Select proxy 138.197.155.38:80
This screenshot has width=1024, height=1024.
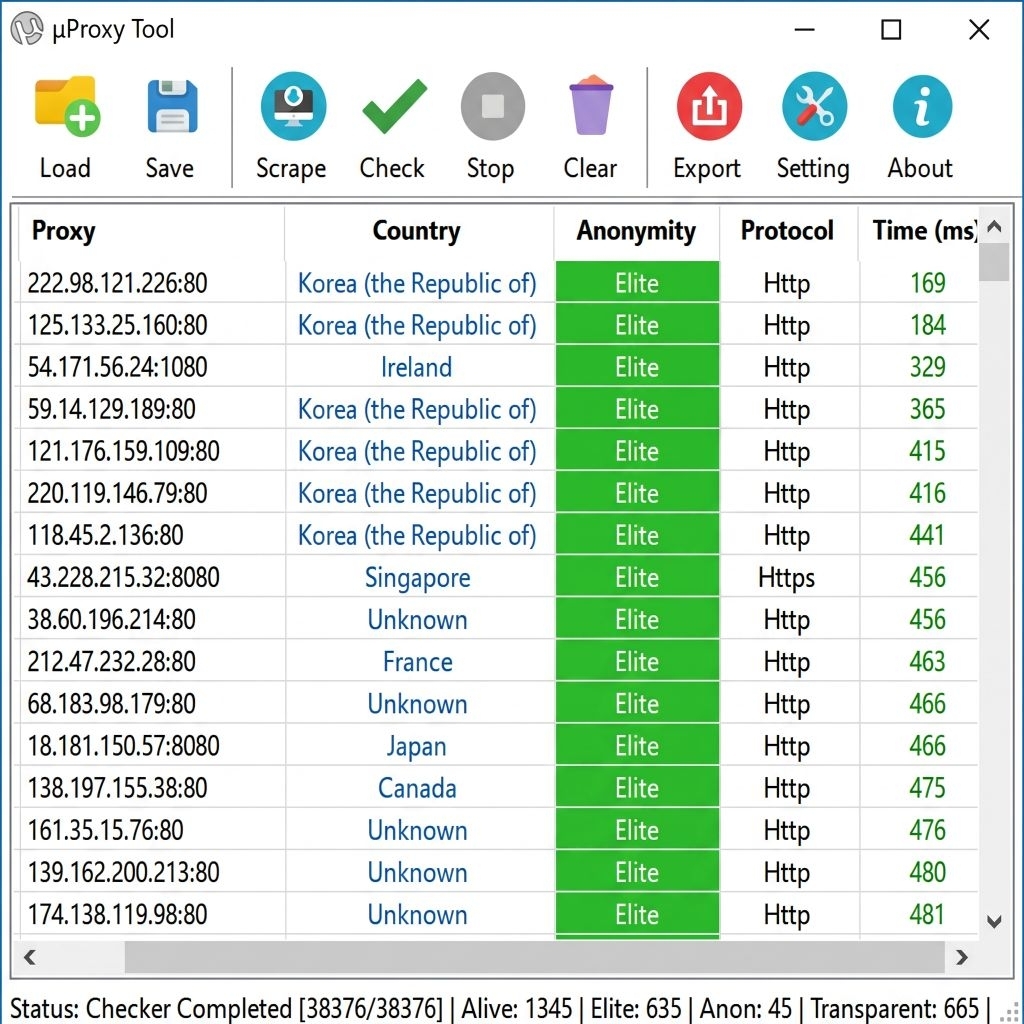pyautogui.click(x=117, y=788)
